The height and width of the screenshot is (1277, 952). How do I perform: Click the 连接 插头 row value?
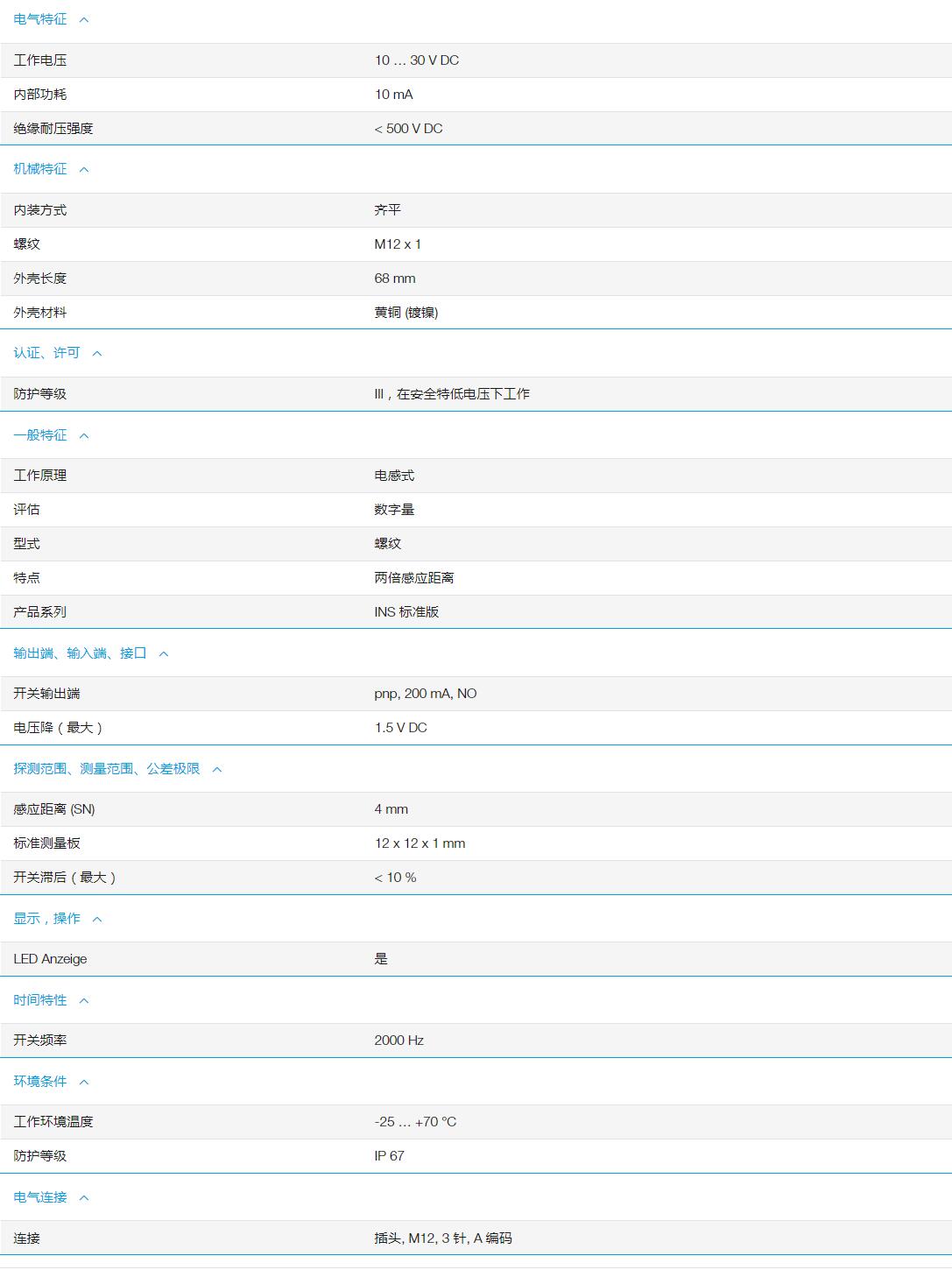445,1238
